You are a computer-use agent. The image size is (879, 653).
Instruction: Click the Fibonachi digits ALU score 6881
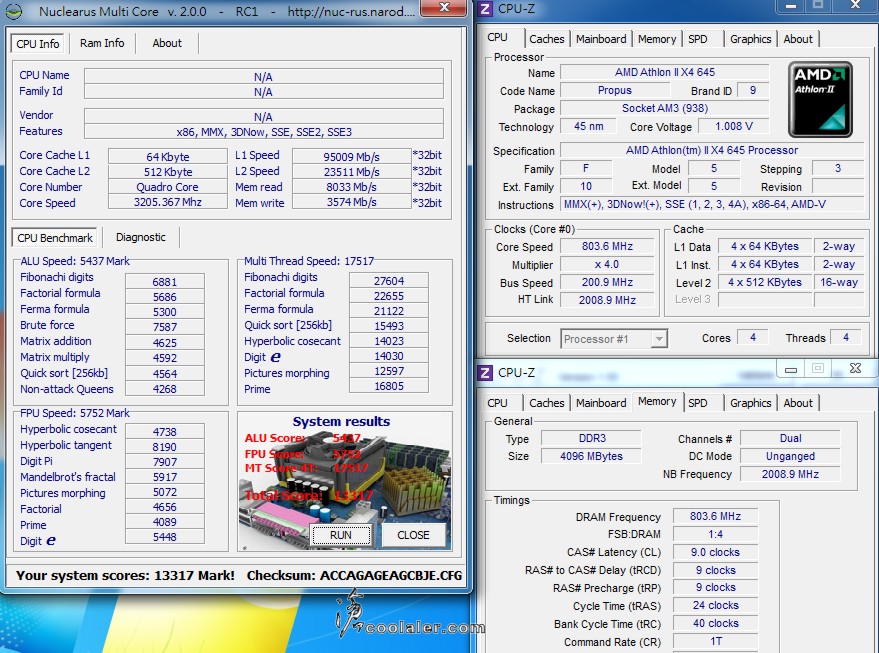(164, 281)
